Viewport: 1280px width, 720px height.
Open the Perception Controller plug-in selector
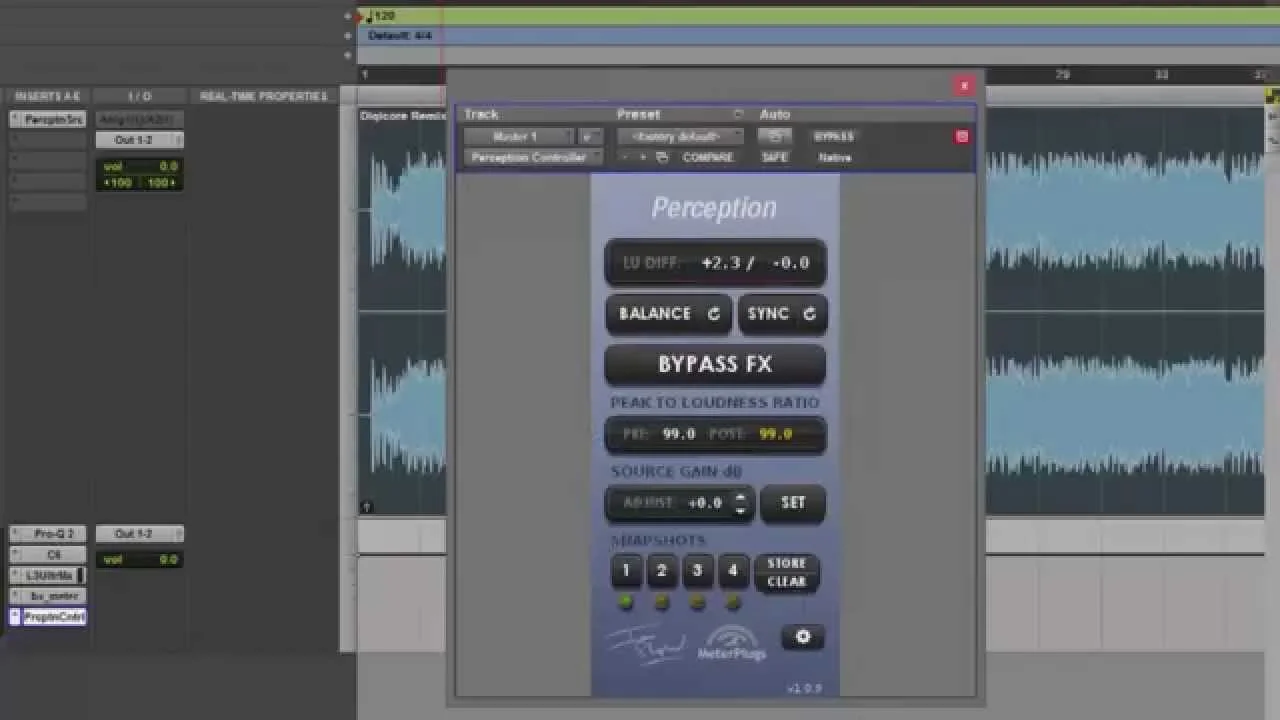[x=534, y=157]
